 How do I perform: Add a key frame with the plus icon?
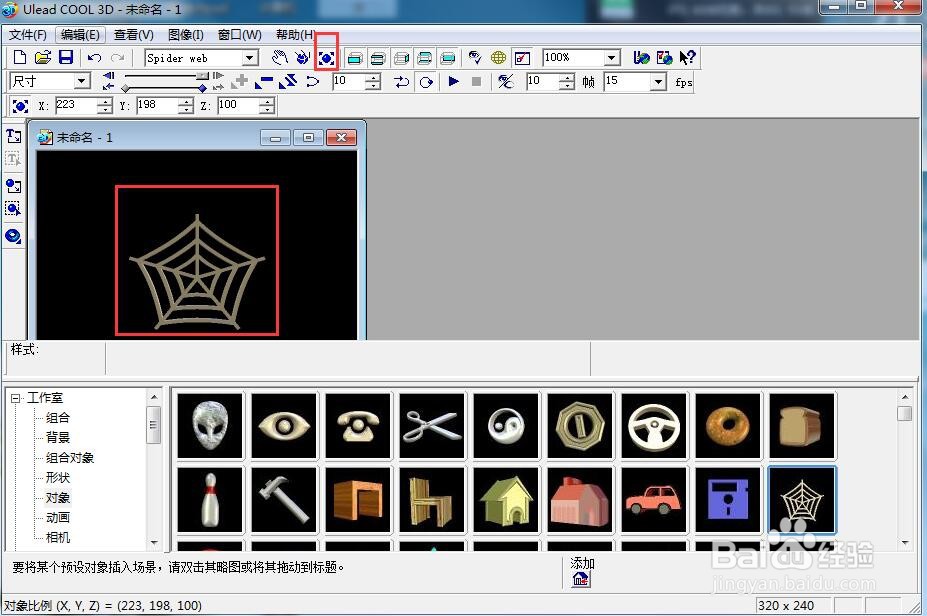point(241,82)
